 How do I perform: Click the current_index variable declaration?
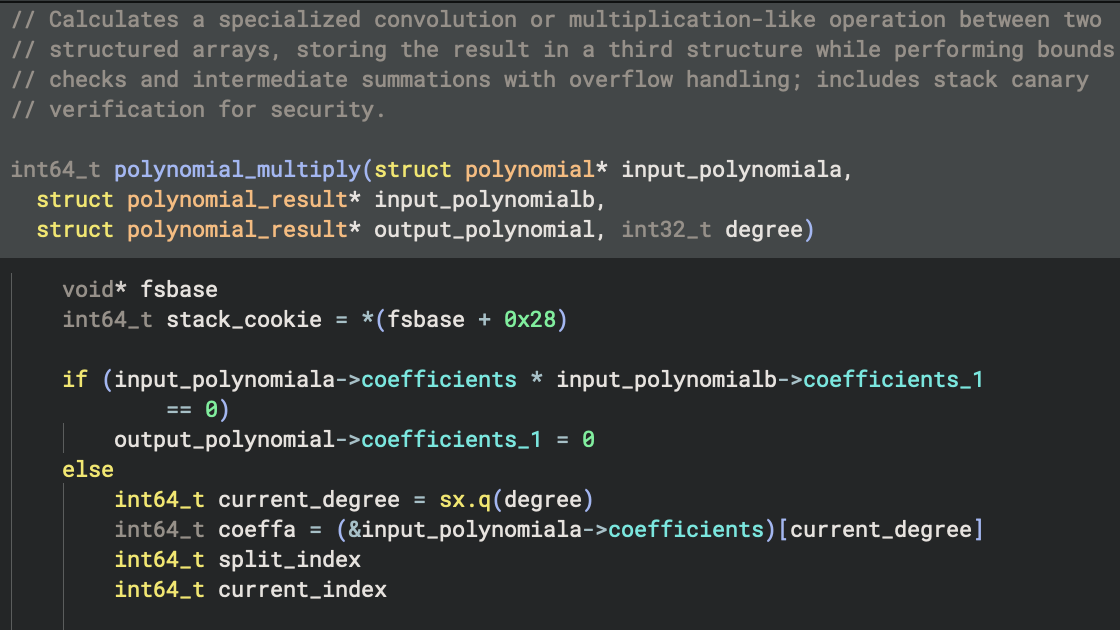coord(302,589)
